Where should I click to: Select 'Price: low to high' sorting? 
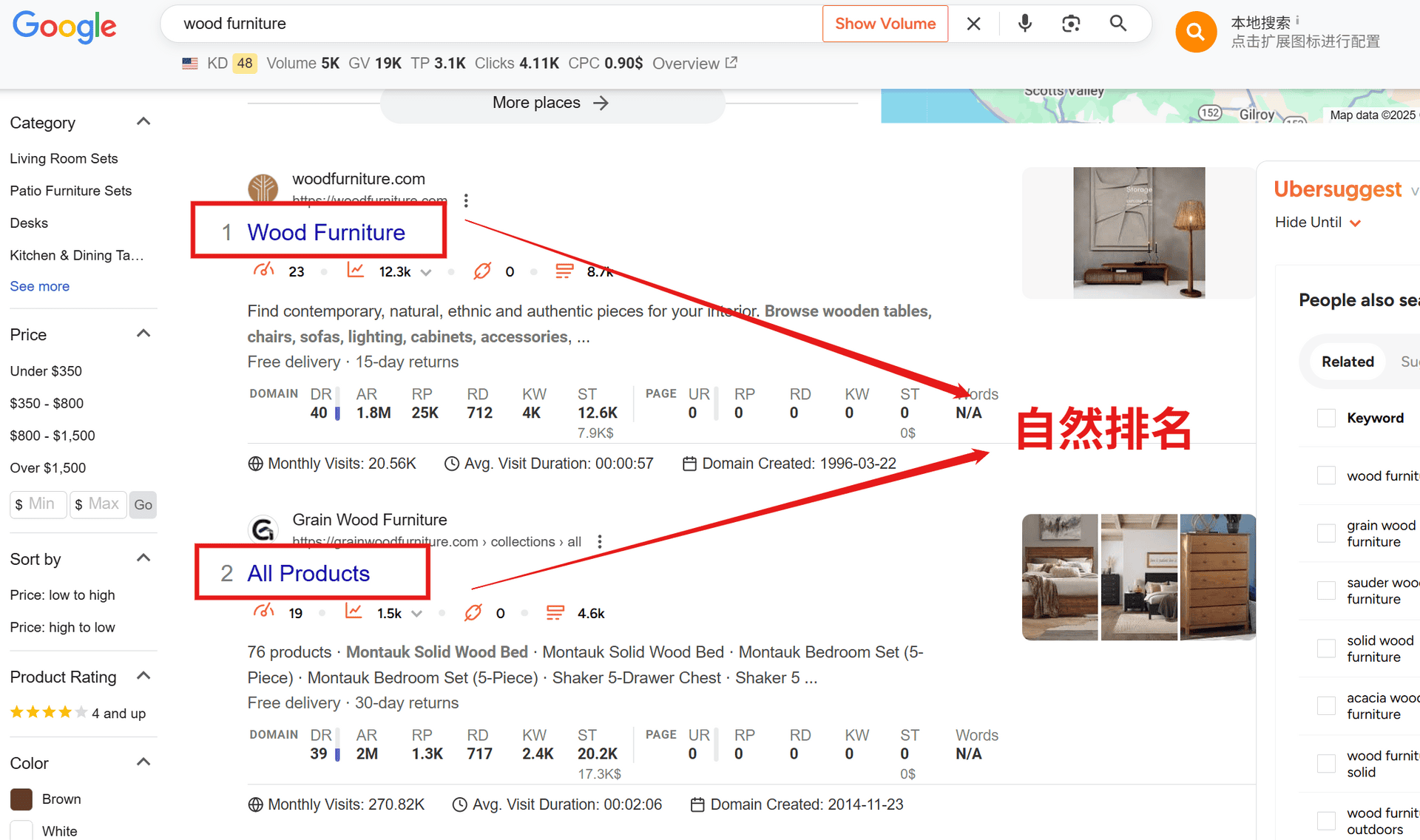click(62, 595)
